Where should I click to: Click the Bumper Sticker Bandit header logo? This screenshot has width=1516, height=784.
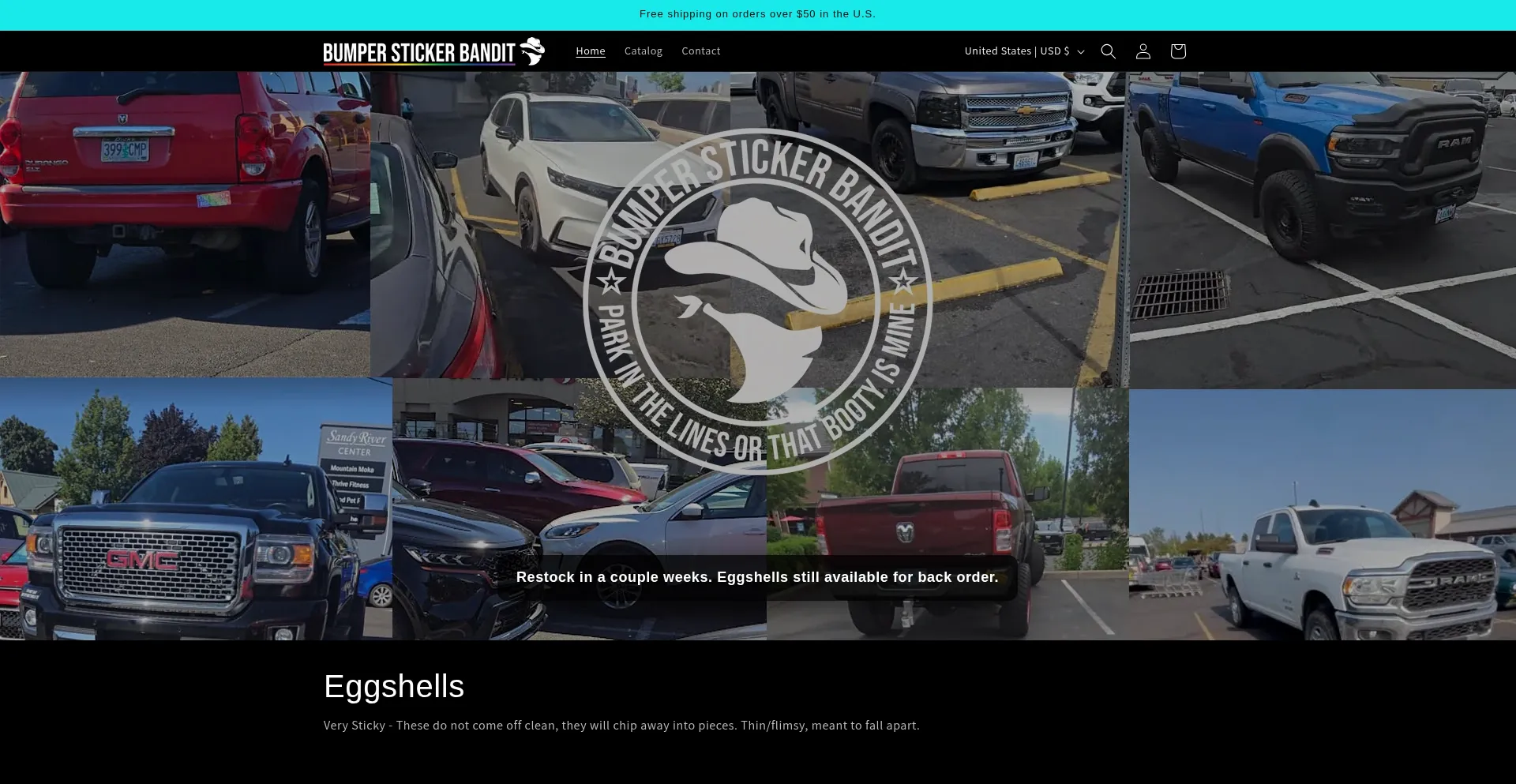(434, 51)
